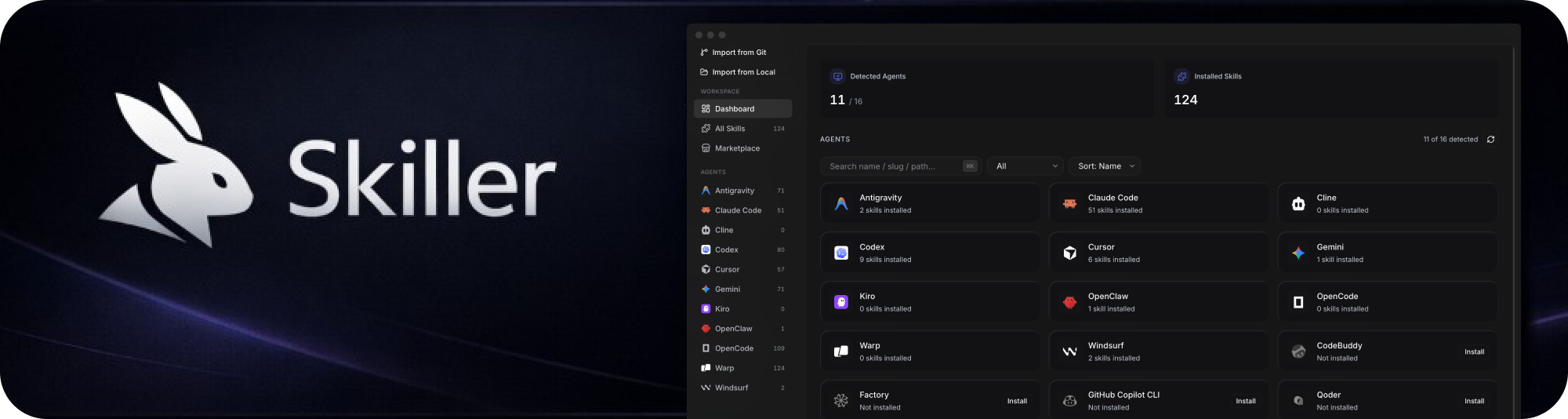This screenshot has width=1568, height=419.
Task: Click the Skiller rabbit logo
Action: click(x=176, y=165)
